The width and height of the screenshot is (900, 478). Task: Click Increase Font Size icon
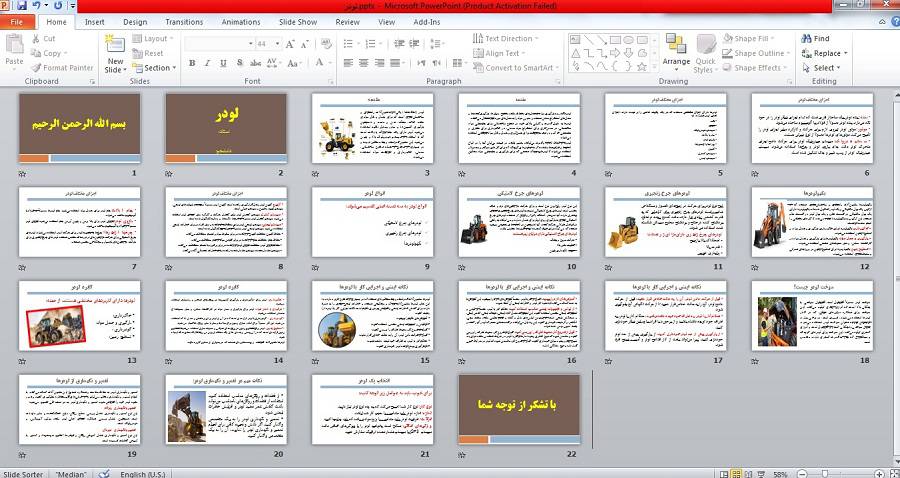[290, 44]
